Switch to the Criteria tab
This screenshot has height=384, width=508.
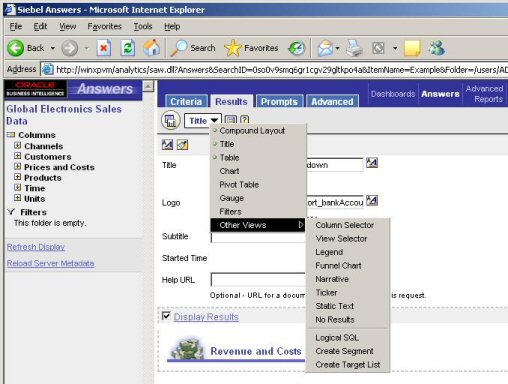pyautogui.click(x=186, y=101)
